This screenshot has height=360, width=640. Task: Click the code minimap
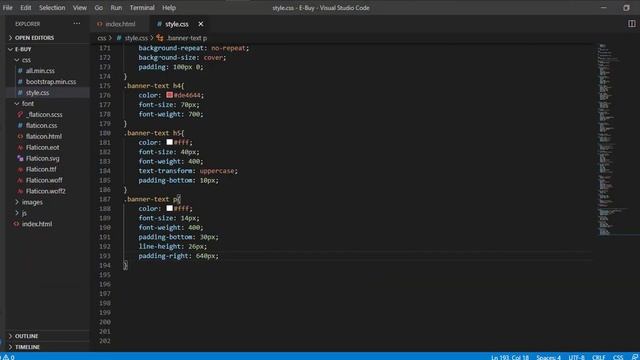point(616,139)
